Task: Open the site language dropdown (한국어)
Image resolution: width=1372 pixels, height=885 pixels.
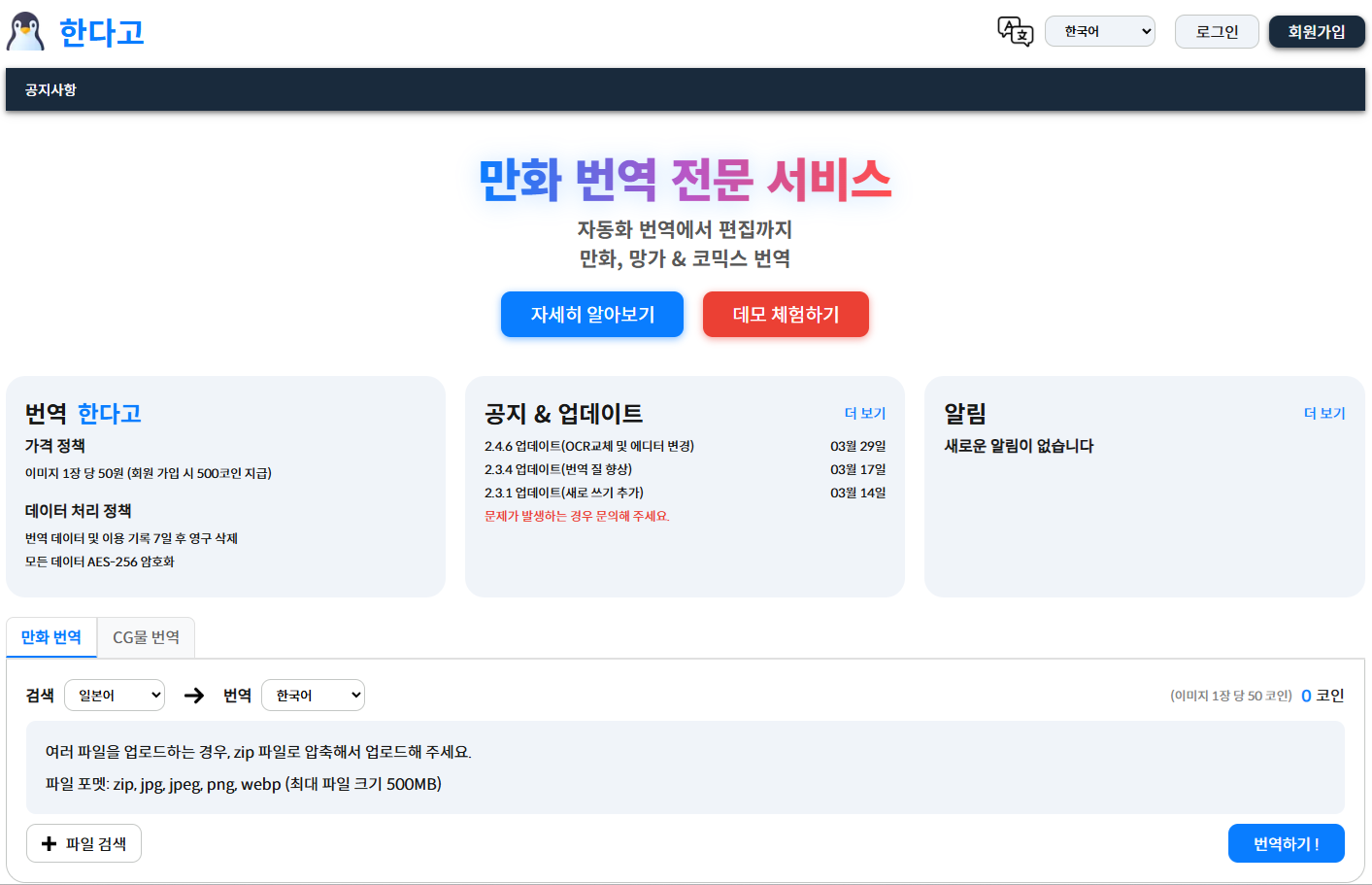Action: 1099,31
